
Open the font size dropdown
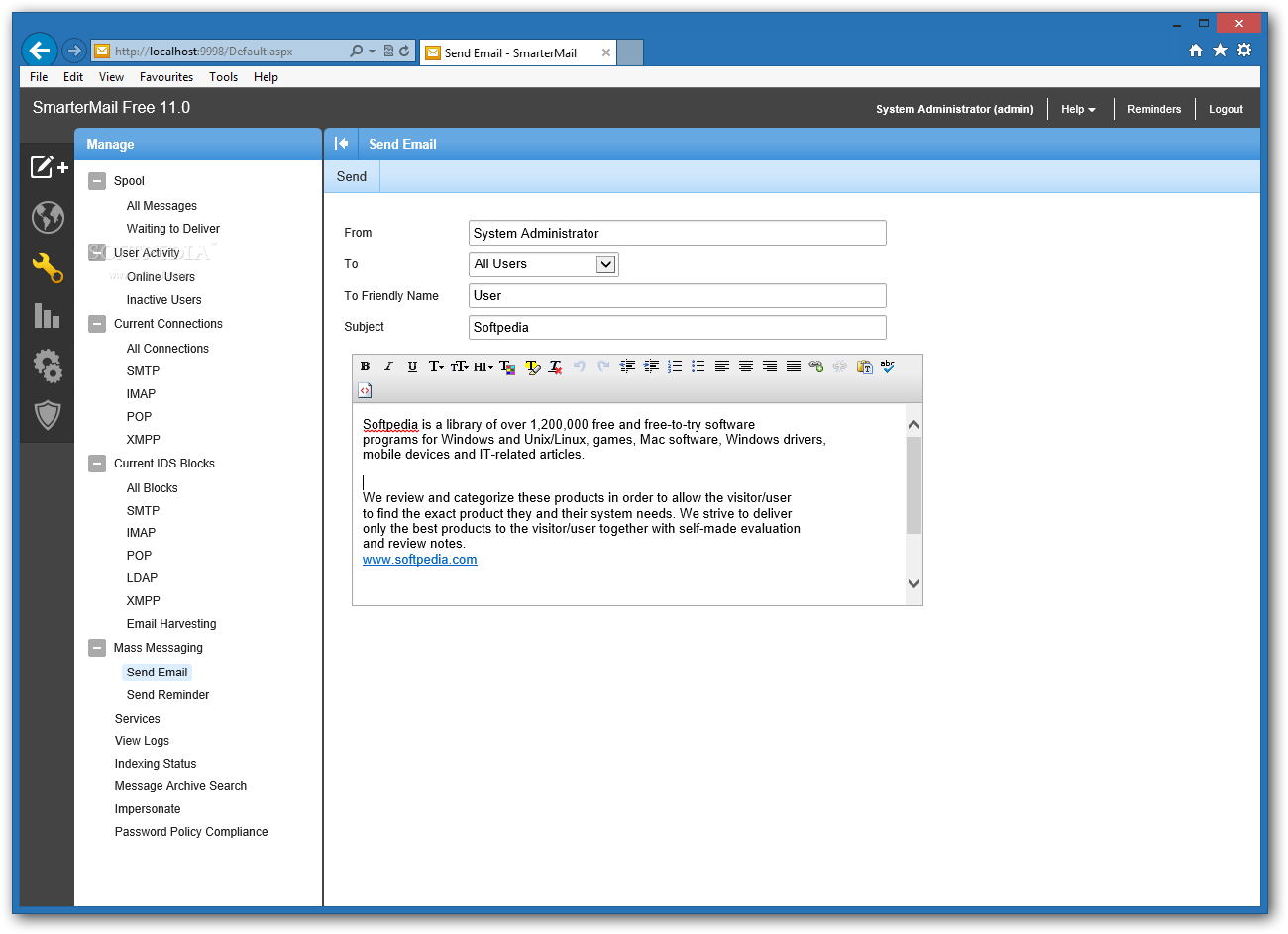pos(460,366)
